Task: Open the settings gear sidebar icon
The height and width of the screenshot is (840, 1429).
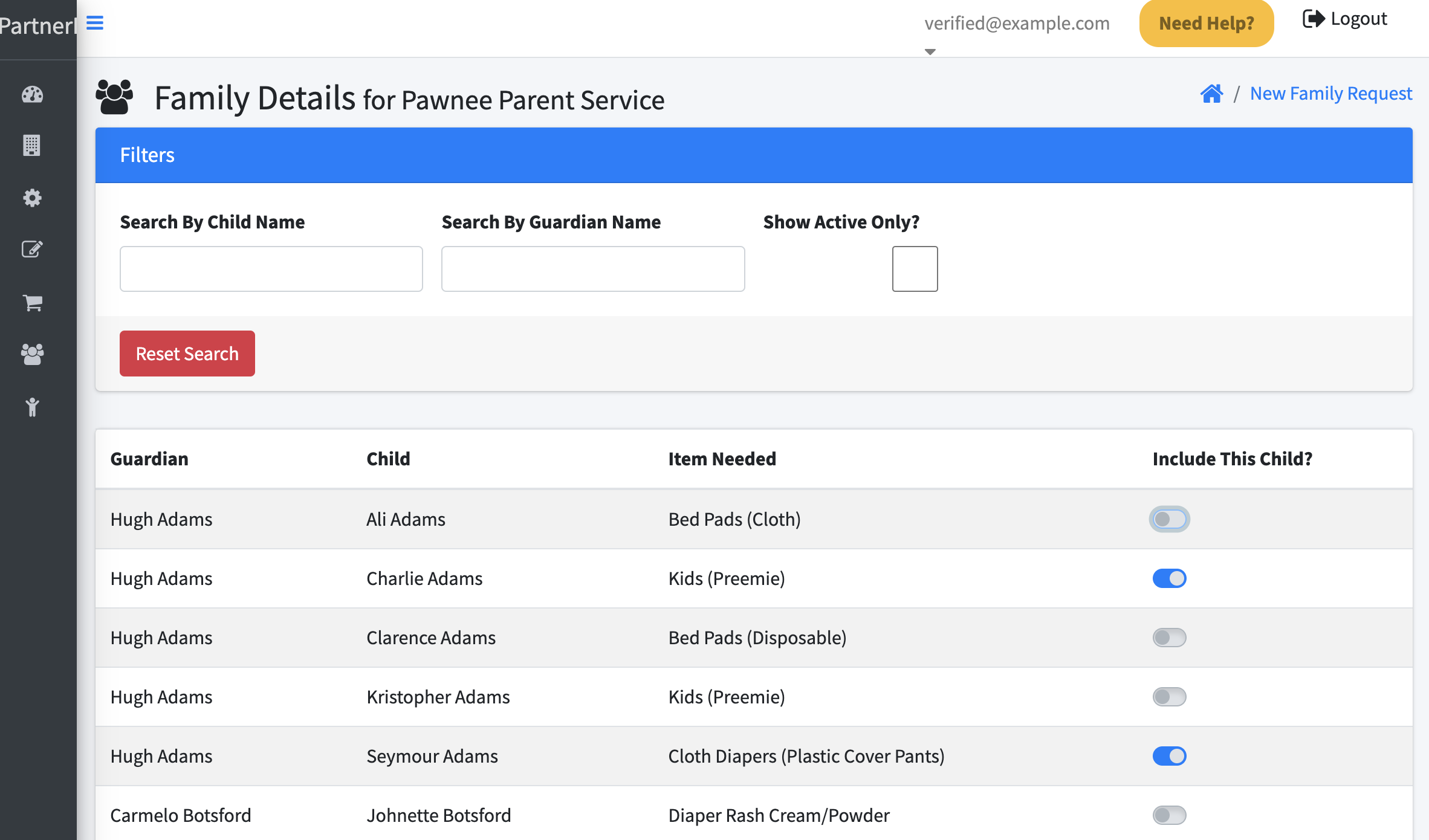Action: tap(32, 198)
